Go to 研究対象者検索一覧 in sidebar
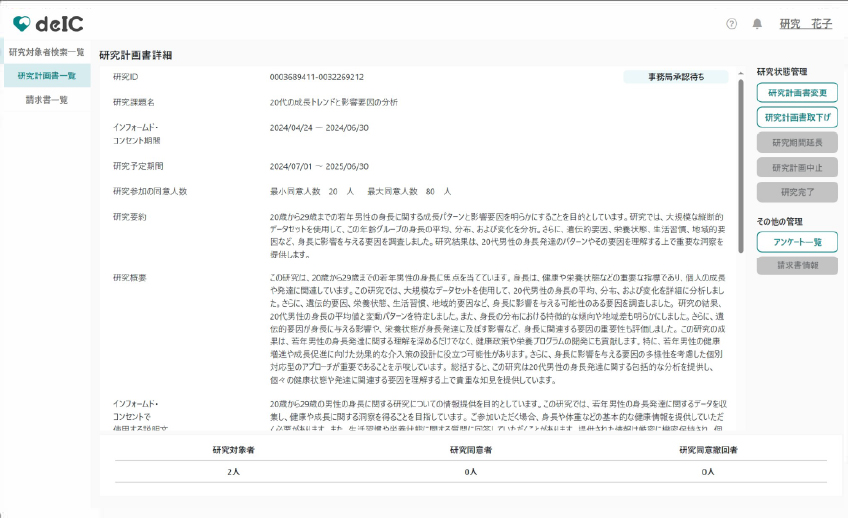 (47, 52)
